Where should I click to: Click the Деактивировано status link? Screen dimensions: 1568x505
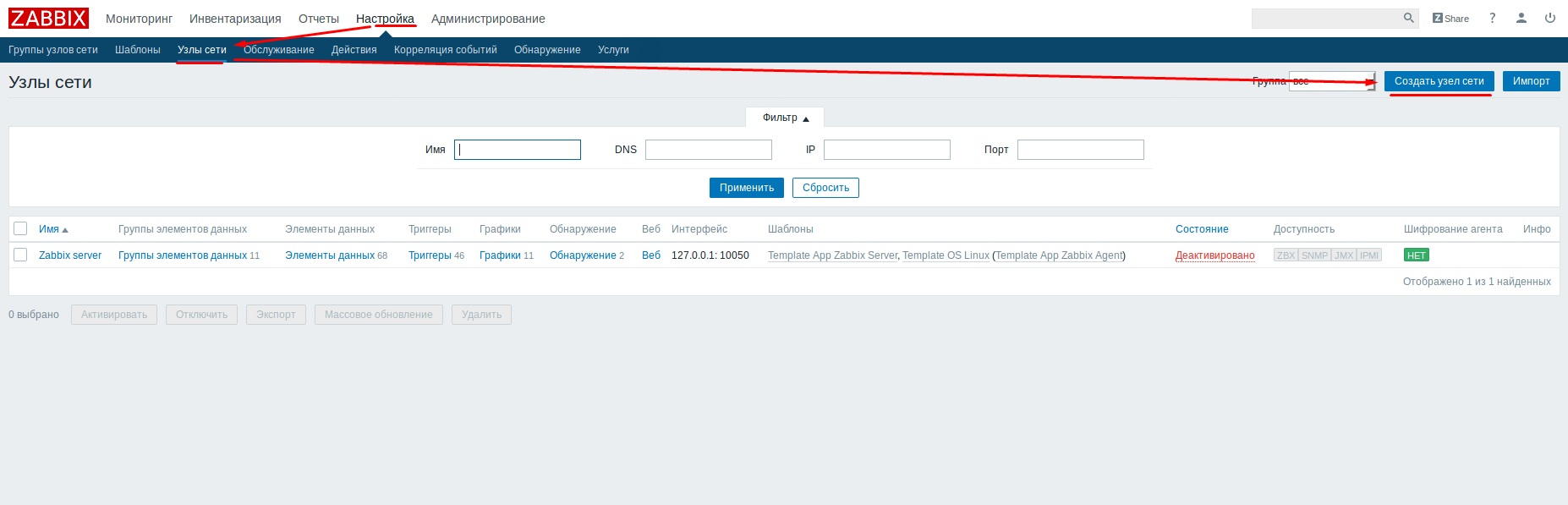pyautogui.click(x=1215, y=255)
